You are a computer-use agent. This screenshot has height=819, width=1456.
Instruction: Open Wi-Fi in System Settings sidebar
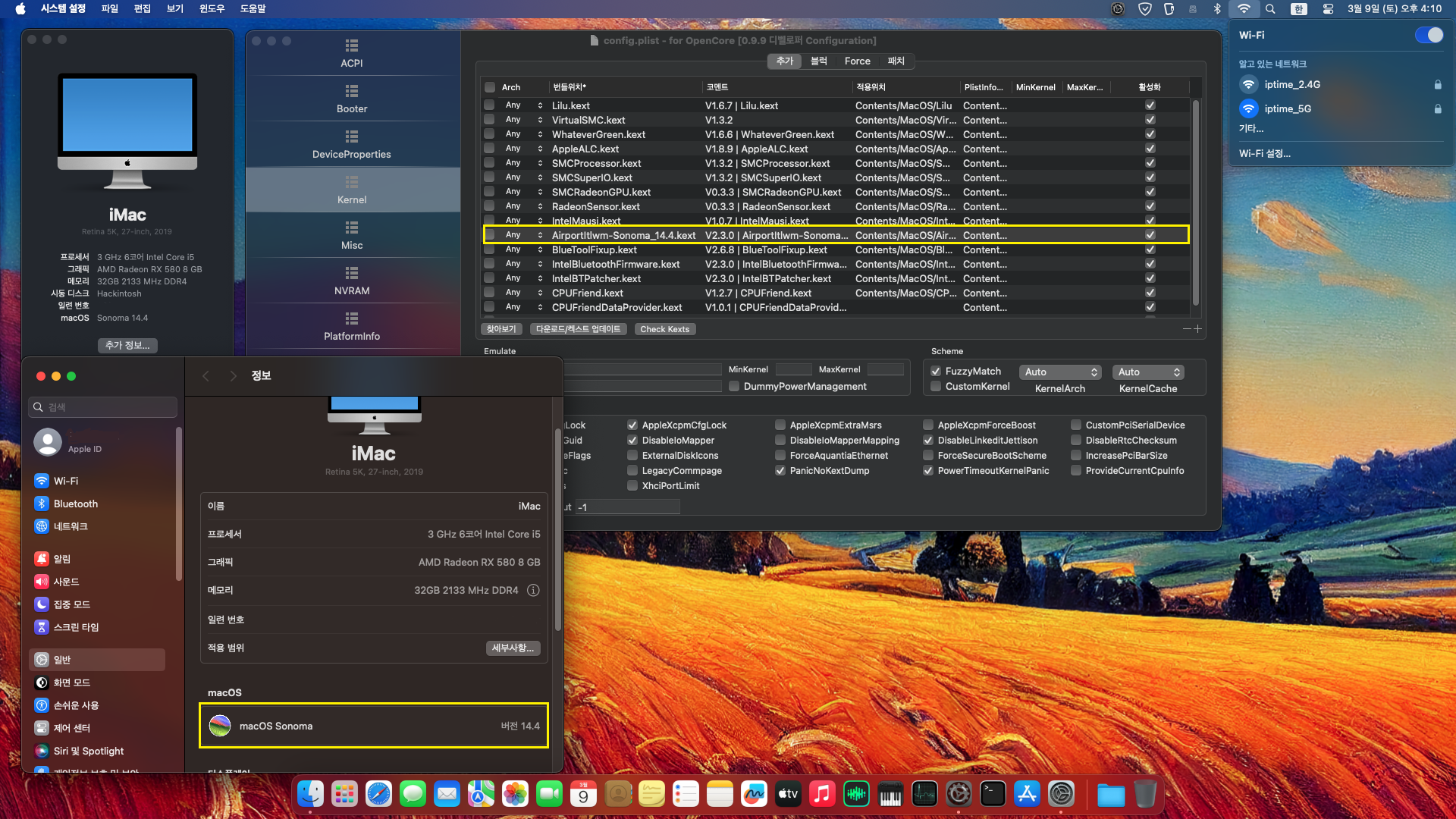point(97,481)
